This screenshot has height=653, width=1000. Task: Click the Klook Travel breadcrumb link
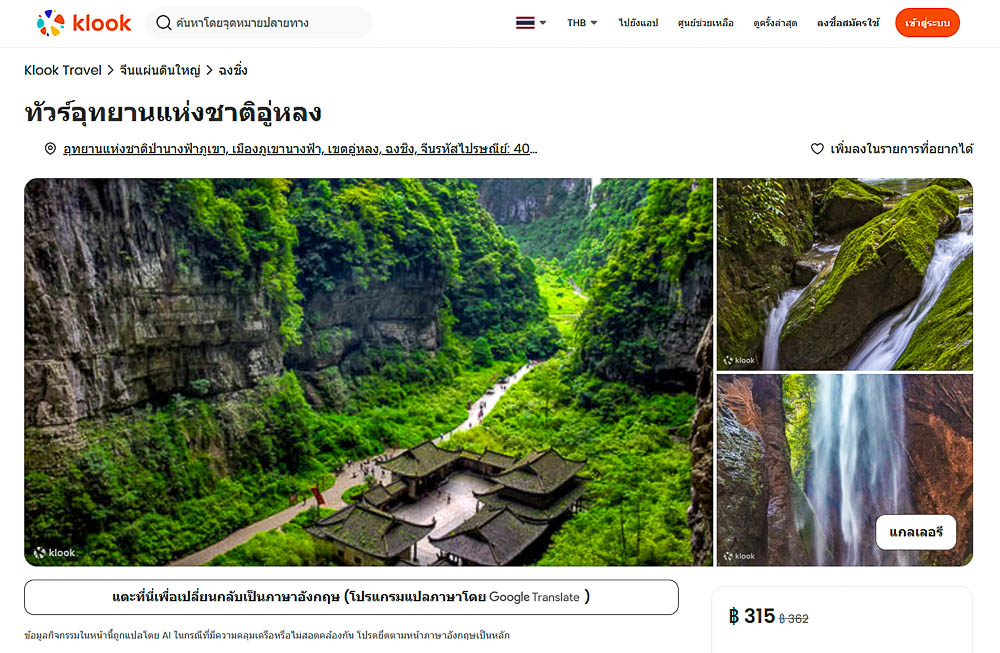click(62, 70)
